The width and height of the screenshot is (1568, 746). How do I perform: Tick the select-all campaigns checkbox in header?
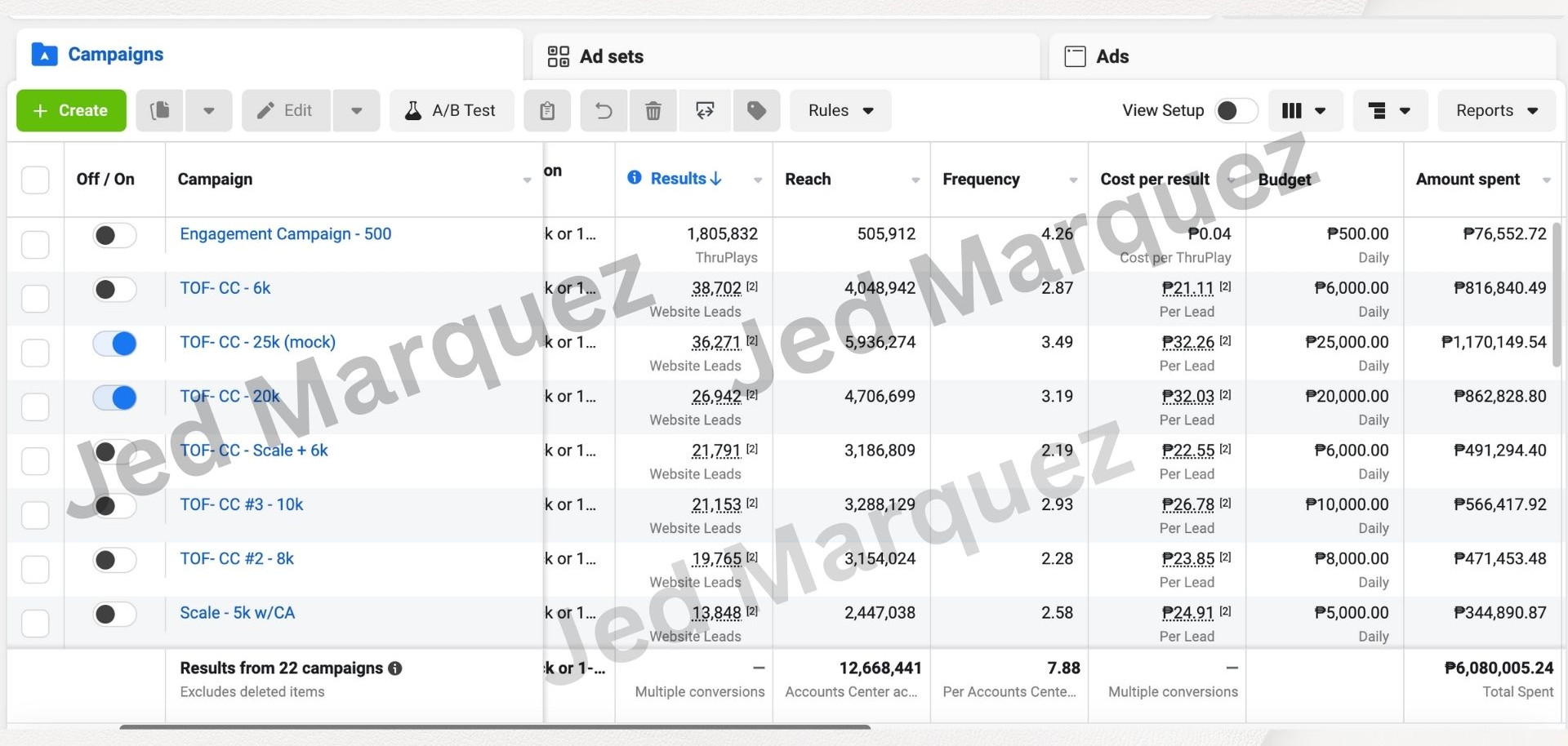(x=35, y=180)
